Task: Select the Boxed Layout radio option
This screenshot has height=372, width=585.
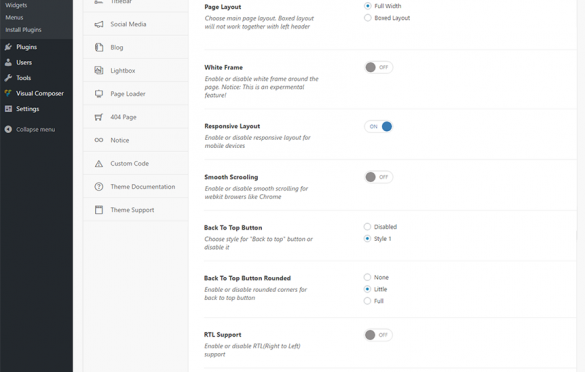Action: pyautogui.click(x=367, y=18)
